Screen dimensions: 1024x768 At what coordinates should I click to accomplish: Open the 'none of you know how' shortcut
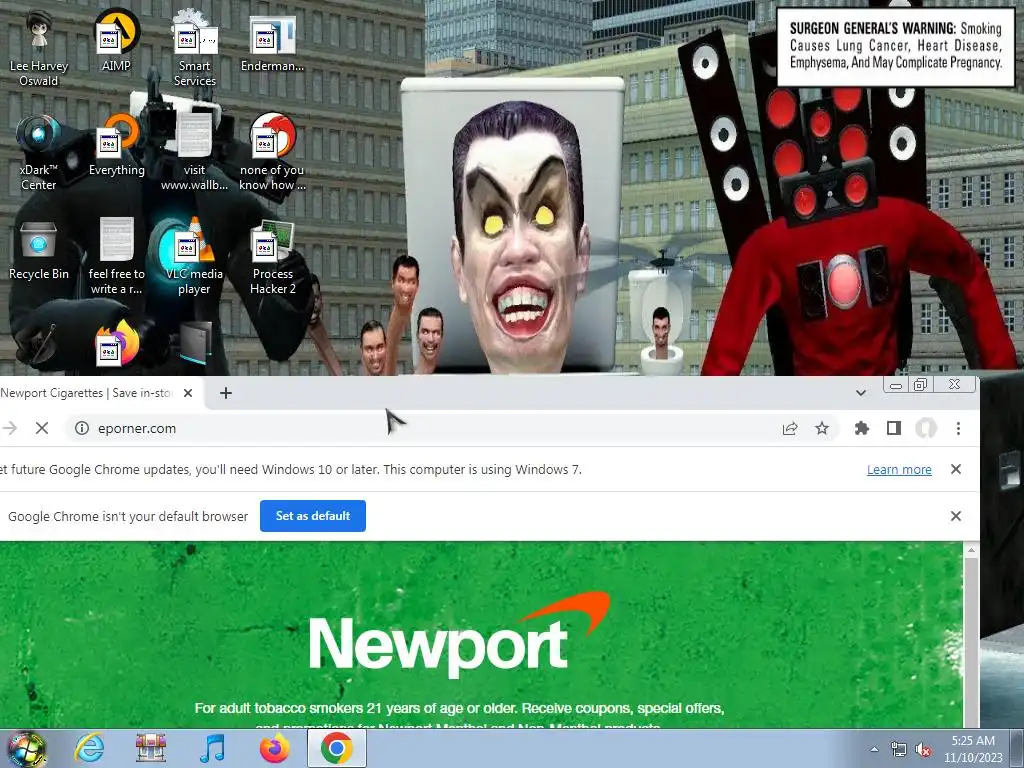pos(272,152)
